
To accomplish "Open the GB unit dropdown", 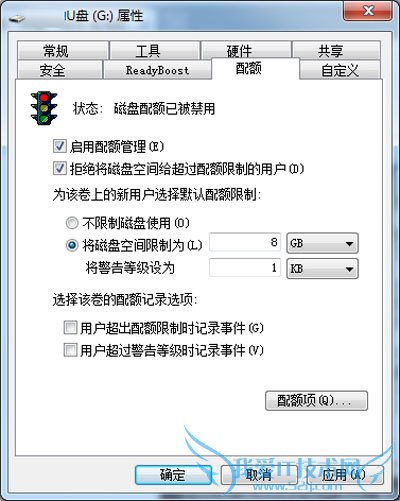I will 322,243.
